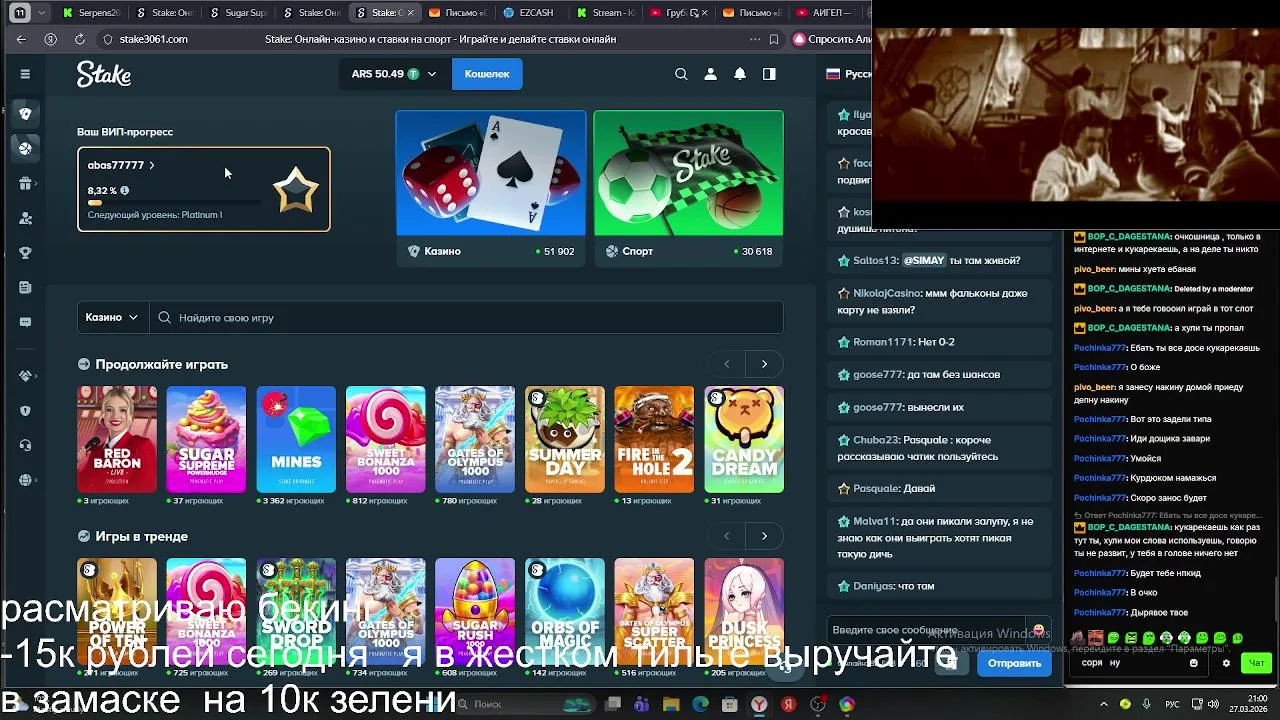Open the Спорт banner card
Viewport: 1280px width, 720px height.
point(688,187)
